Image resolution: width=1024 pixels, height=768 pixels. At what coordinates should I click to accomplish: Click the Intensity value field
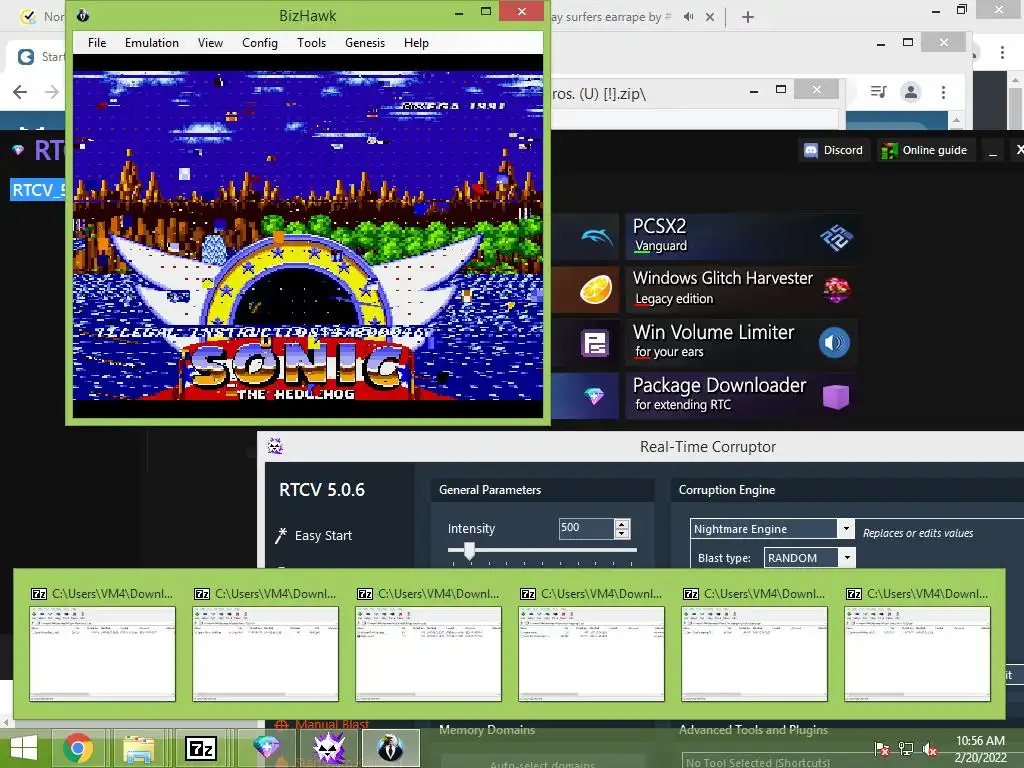586,528
